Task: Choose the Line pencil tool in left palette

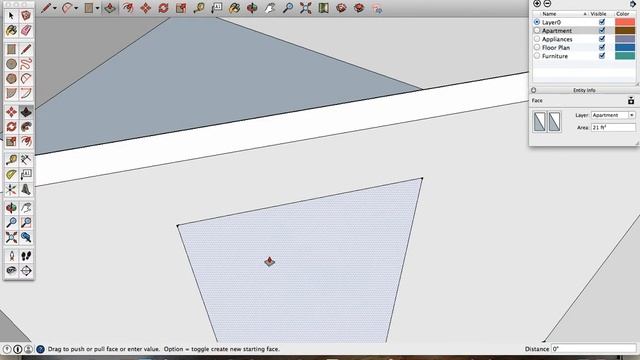Action: click(26, 49)
